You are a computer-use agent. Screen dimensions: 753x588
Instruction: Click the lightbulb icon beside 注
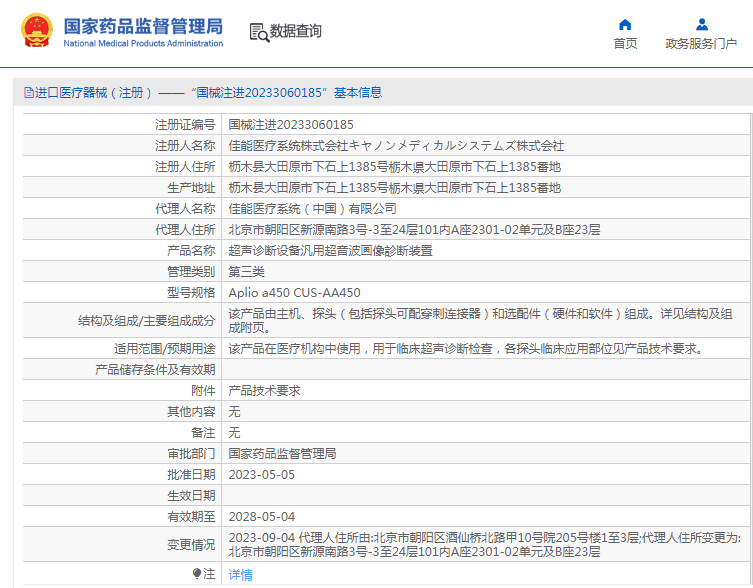coord(196,573)
